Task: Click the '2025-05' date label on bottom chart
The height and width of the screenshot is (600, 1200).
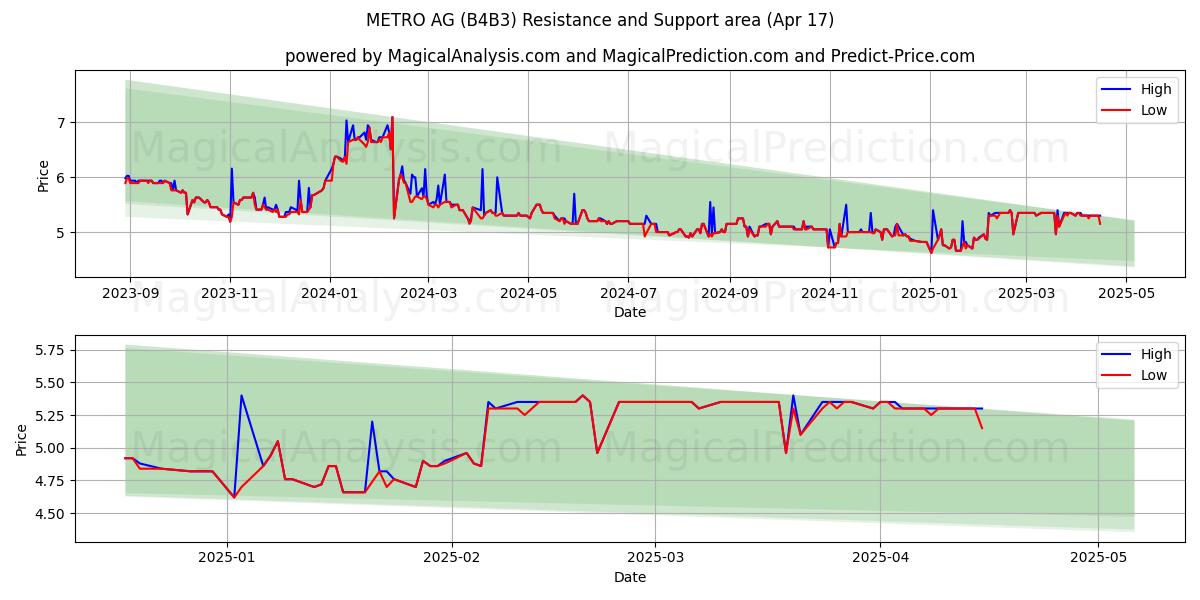Action: (1098, 559)
